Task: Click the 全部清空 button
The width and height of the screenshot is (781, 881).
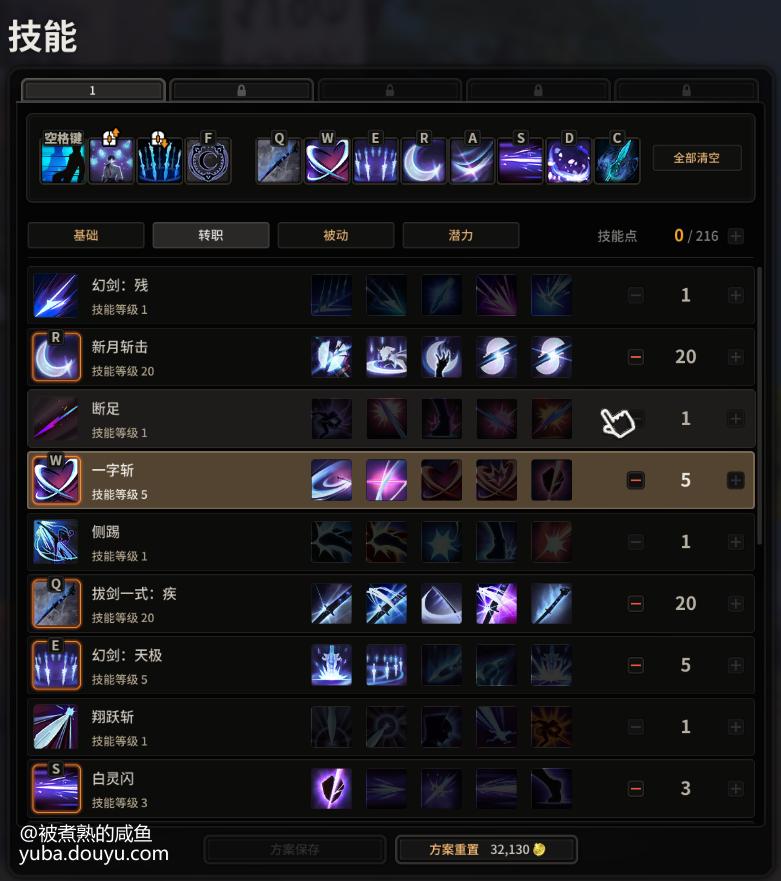Action: tap(697, 158)
